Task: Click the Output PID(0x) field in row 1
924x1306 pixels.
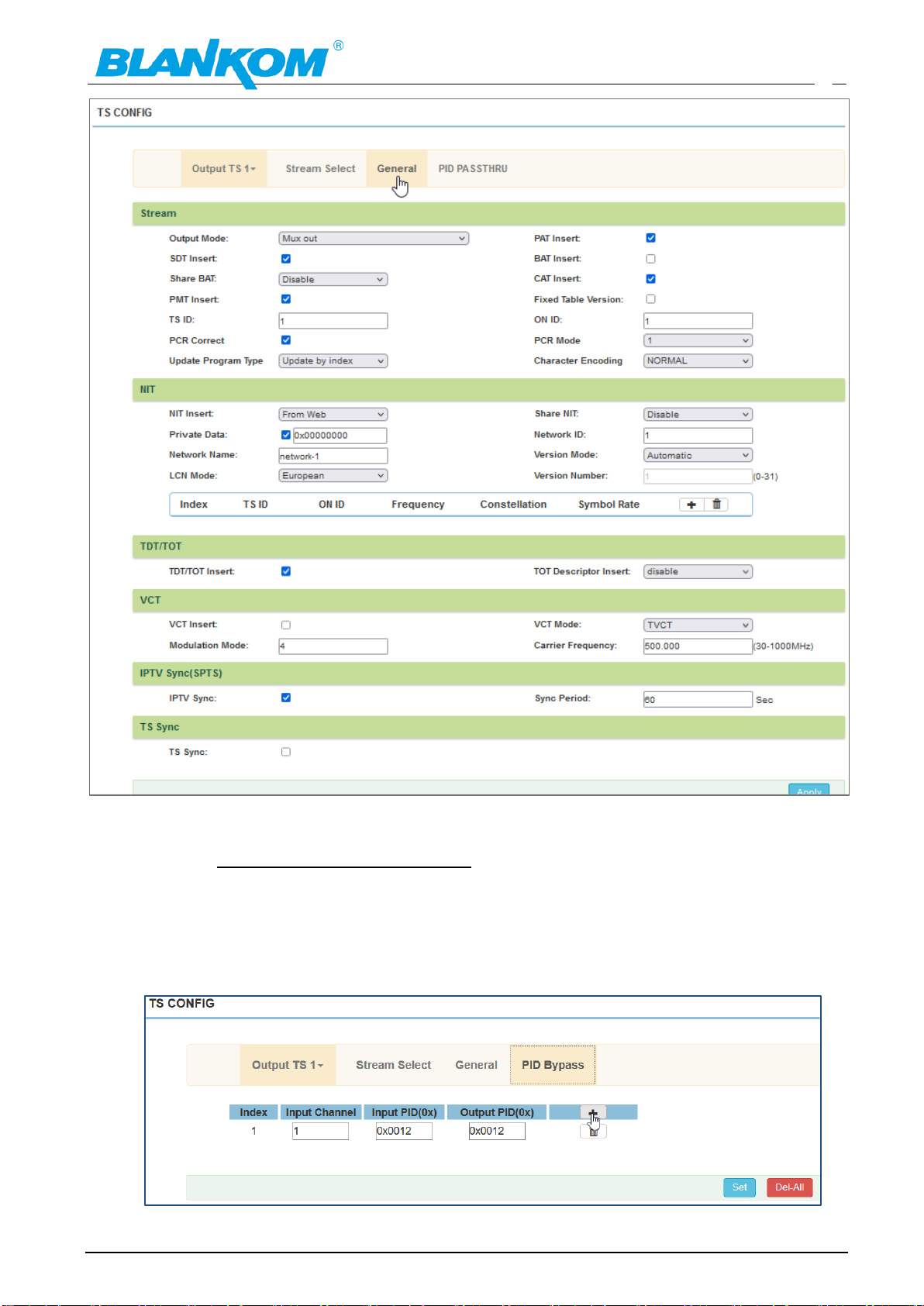Action: coord(497,1132)
